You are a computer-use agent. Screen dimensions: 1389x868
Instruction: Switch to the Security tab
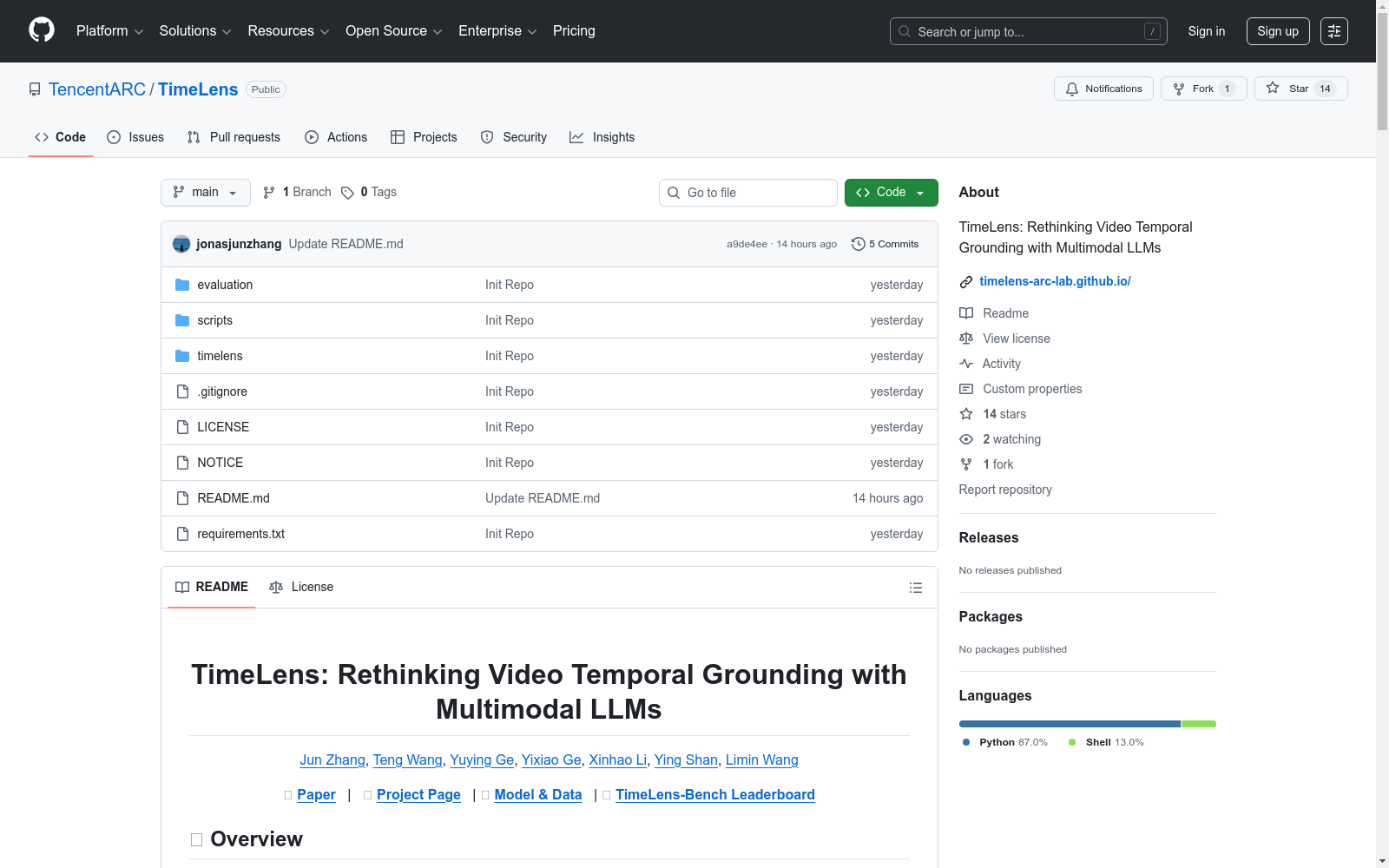pyautogui.click(x=513, y=137)
